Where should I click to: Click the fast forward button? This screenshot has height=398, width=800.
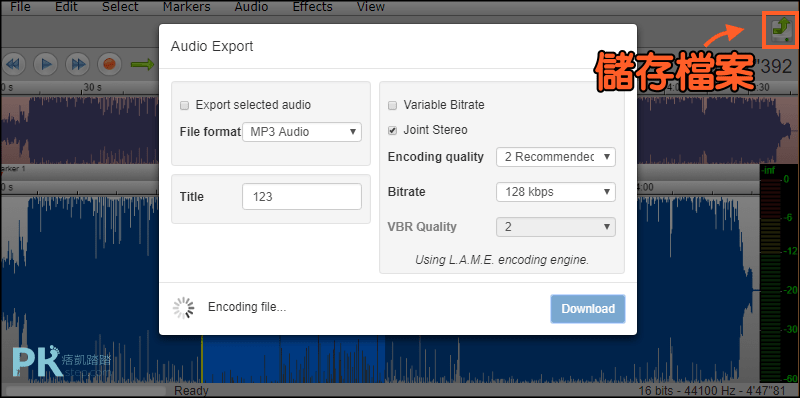(x=78, y=65)
